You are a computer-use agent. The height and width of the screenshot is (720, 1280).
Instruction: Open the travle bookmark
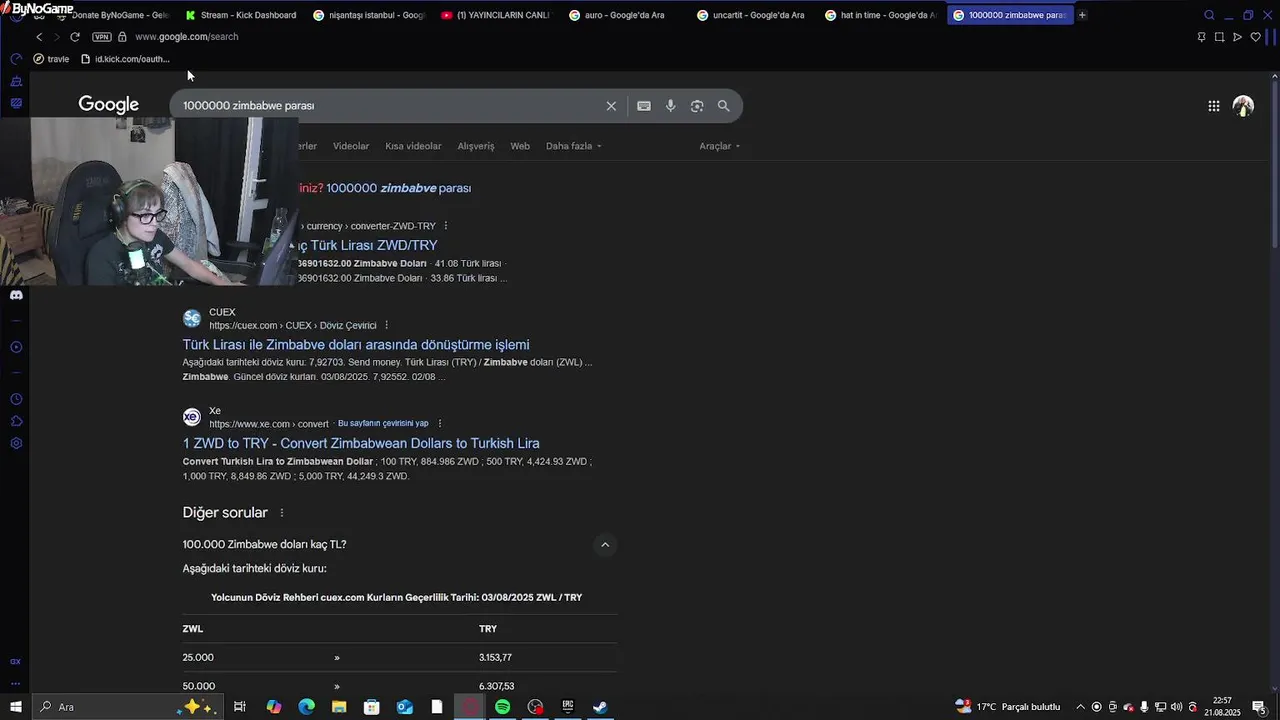[x=51, y=59]
